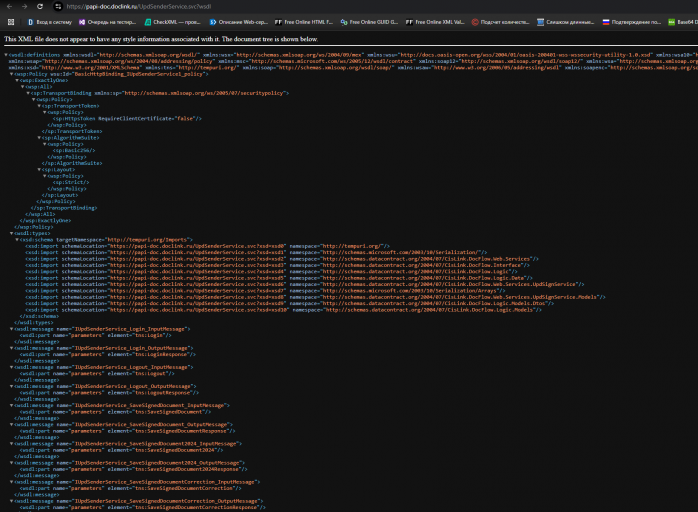Screen dimensions: 698x512
Task: Click the element="tns:Login" part line
Action: click(96, 335)
